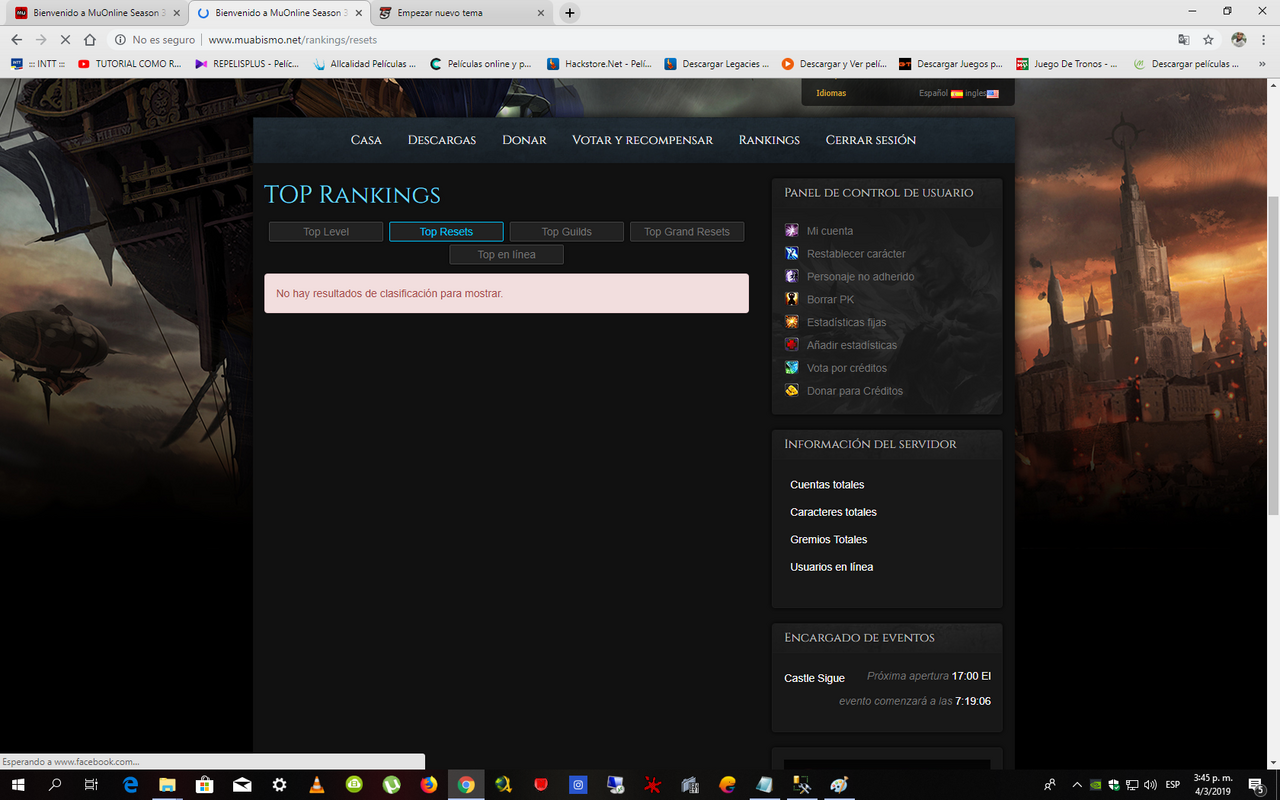Open Juego De Tronos bookmark
The width and height of the screenshot is (1280, 800).
(x=1068, y=64)
